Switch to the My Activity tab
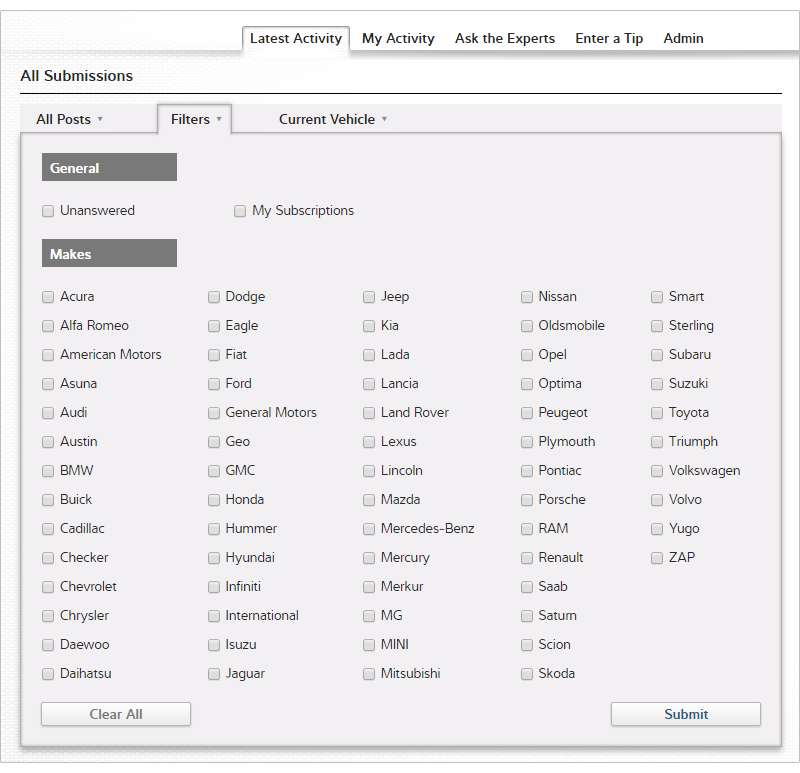The height and width of the screenshot is (773, 800). tap(398, 39)
